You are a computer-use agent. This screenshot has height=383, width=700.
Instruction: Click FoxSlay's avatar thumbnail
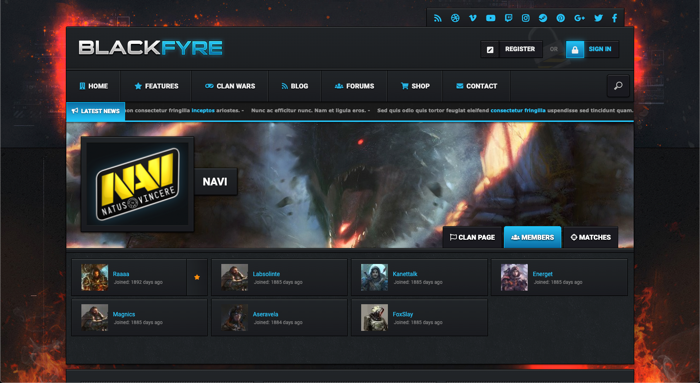coord(374,317)
